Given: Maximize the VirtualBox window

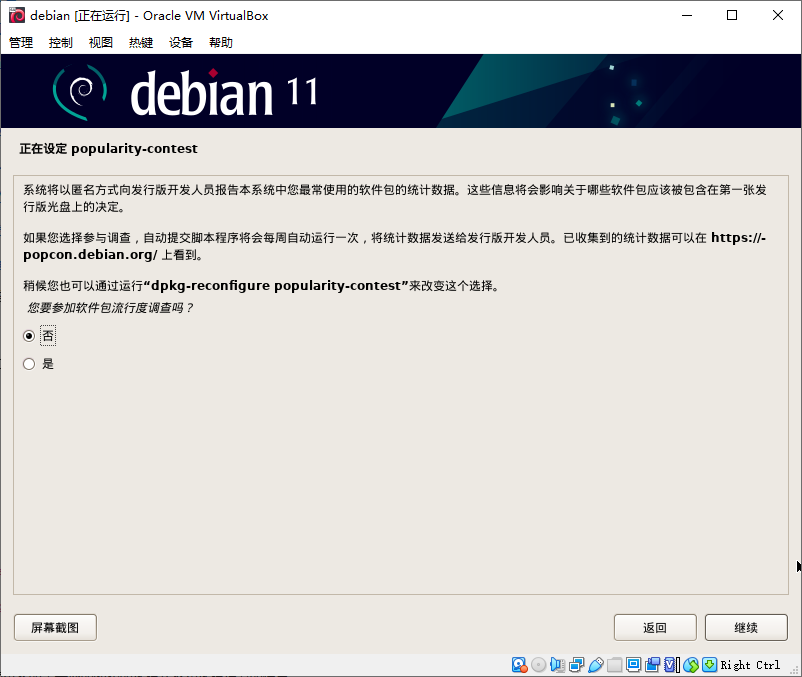Looking at the screenshot, I should tap(732, 15).
